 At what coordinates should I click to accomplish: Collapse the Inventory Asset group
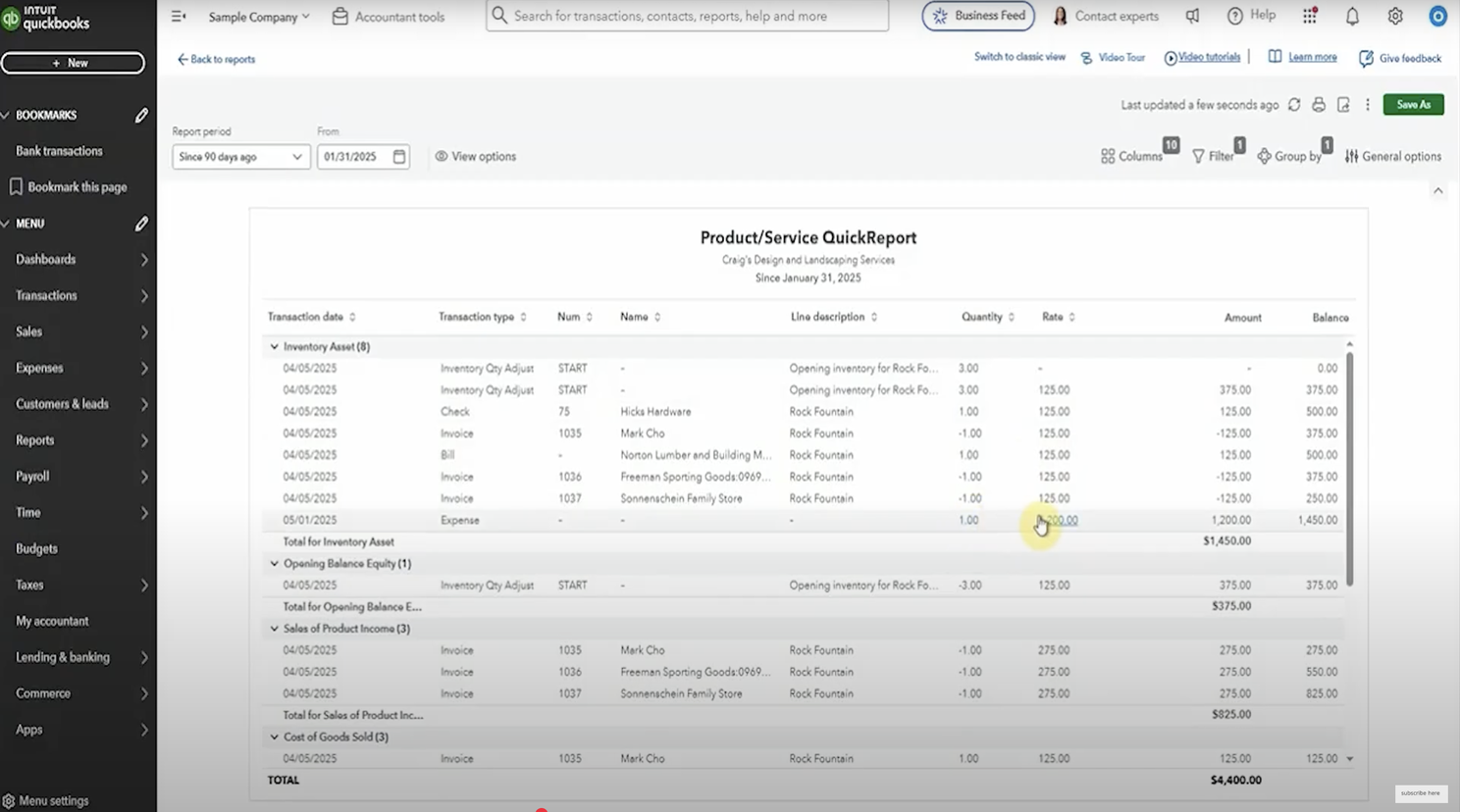pyautogui.click(x=274, y=346)
